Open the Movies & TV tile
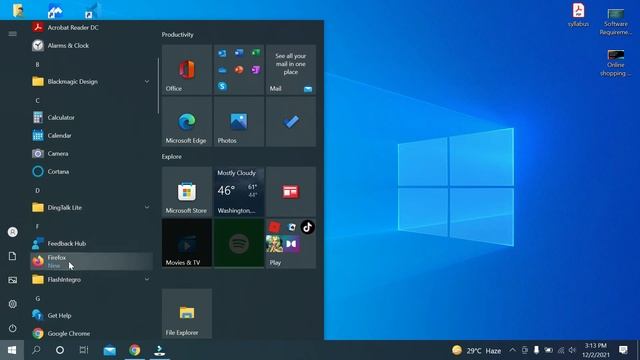This screenshot has width=640, height=360. pyautogui.click(x=187, y=243)
